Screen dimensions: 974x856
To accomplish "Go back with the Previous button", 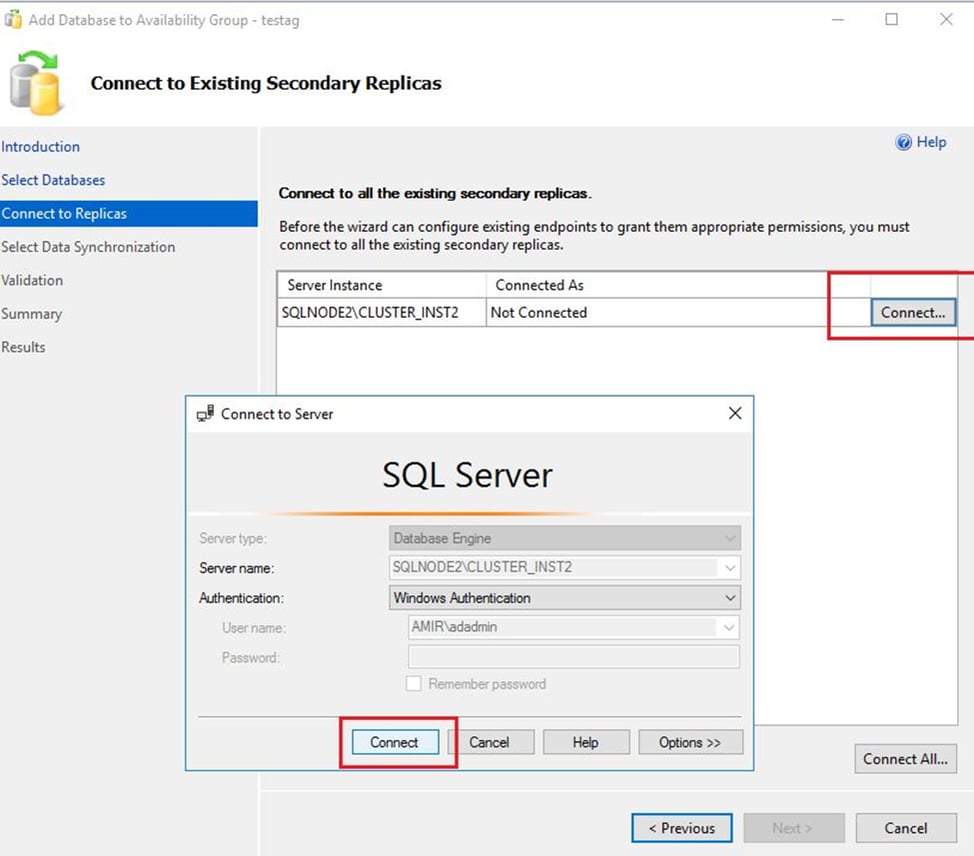I will pyautogui.click(x=682, y=828).
